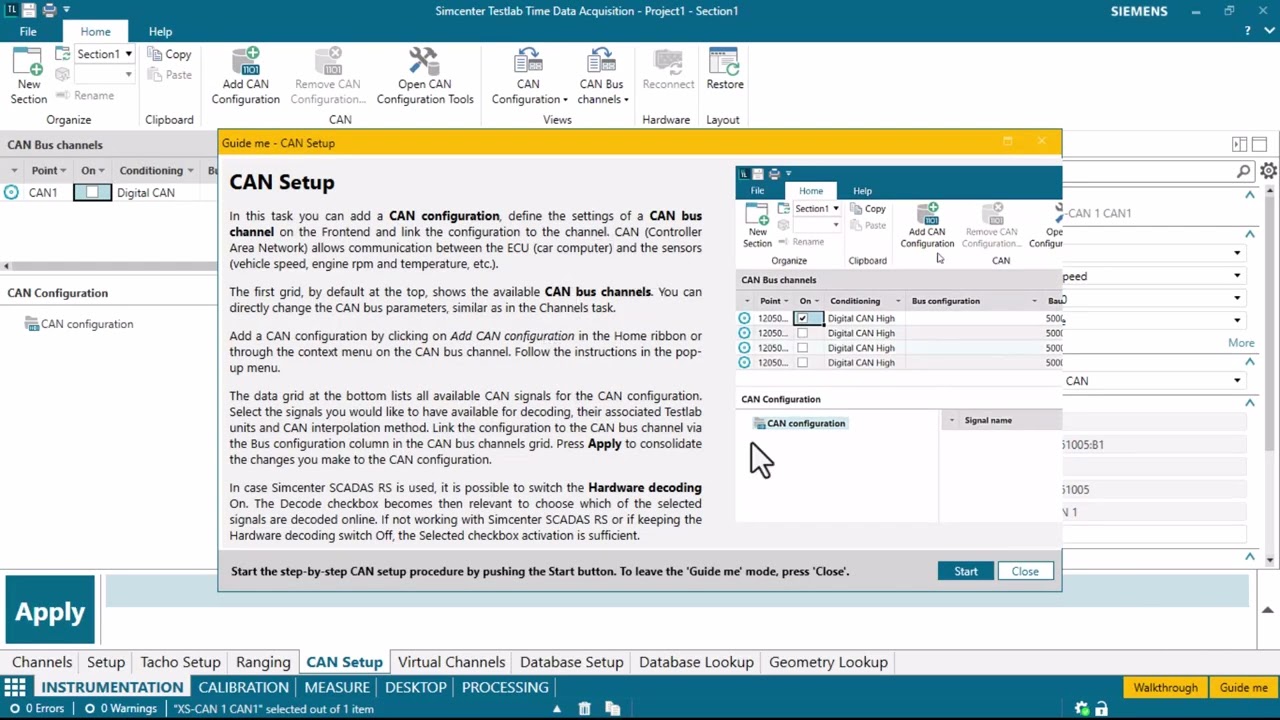Open the Database Setup tab
1280x720 pixels.
[x=571, y=662]
